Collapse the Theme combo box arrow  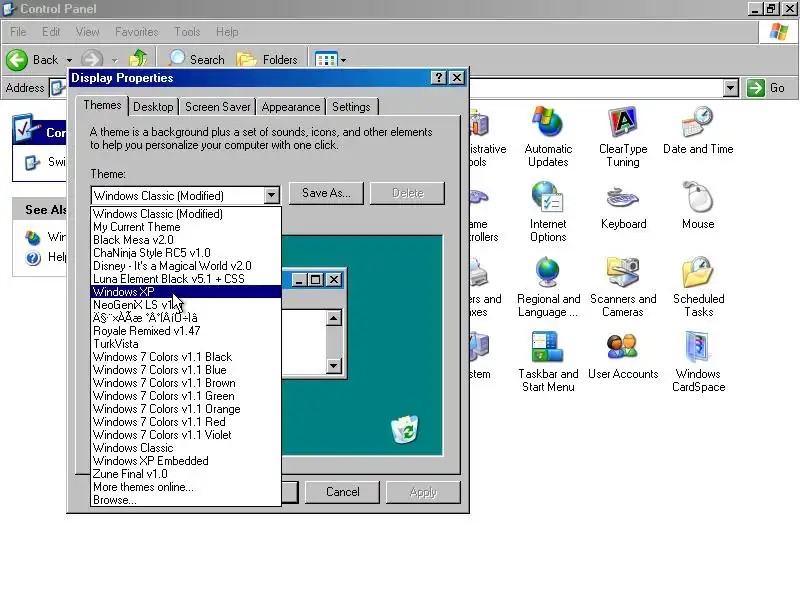(271, 195)
